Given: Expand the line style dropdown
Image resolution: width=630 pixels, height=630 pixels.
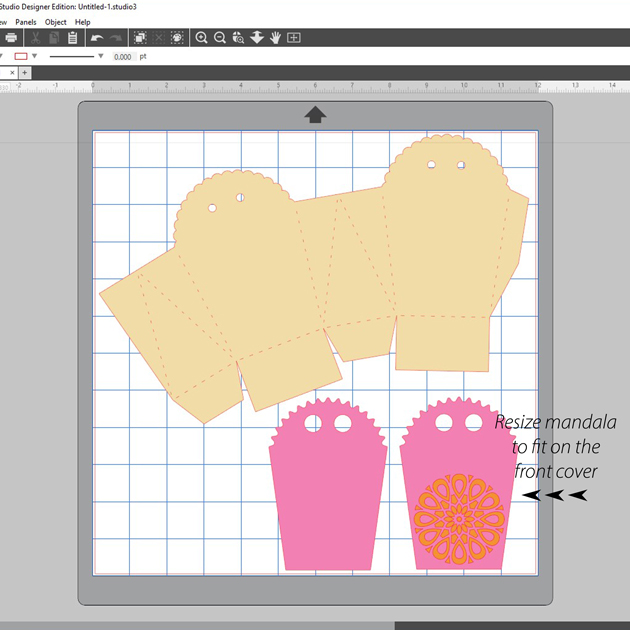Looking at the screenshot, I should (100, 57).
